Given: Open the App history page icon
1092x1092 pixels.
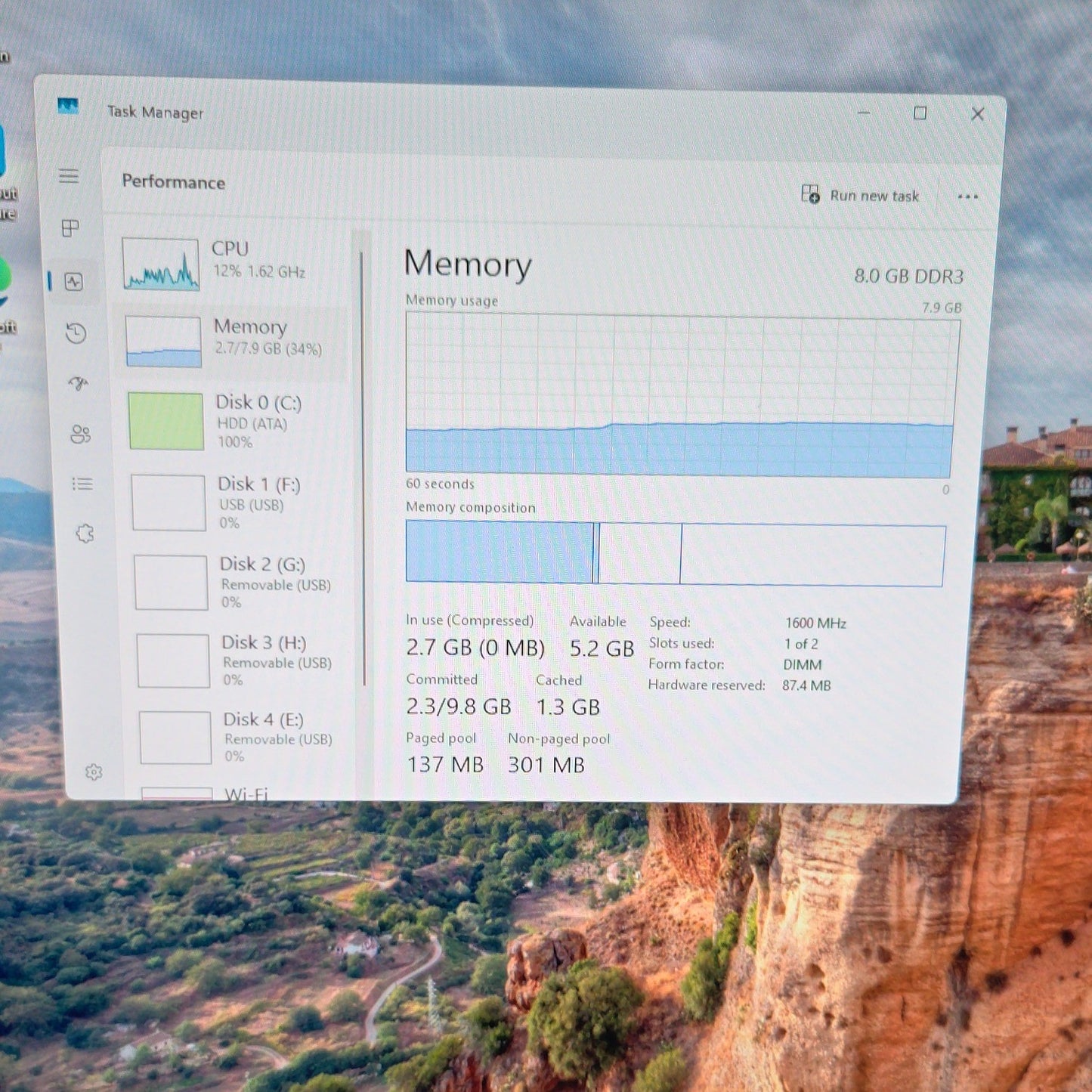Looking at the screenshot, I should (76, 333).
